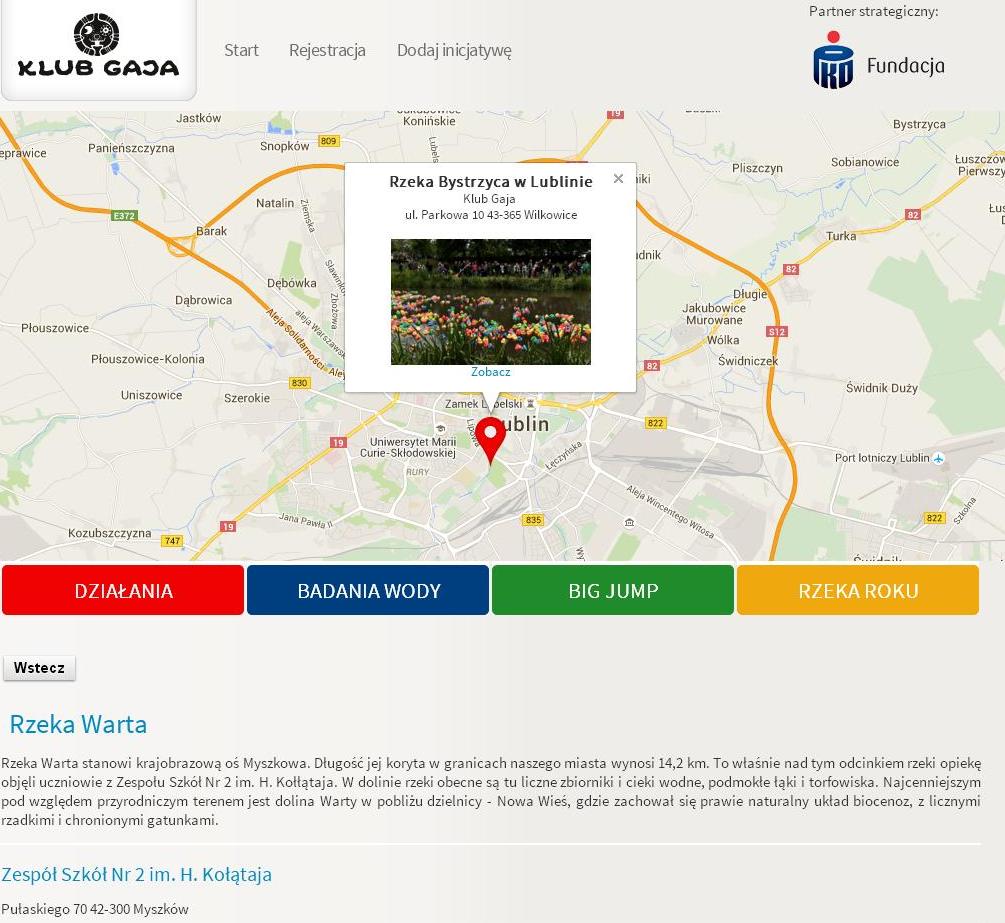Click the 835 road badge on map
Viewport: 1005px width, 923px height.
point(533,520)
